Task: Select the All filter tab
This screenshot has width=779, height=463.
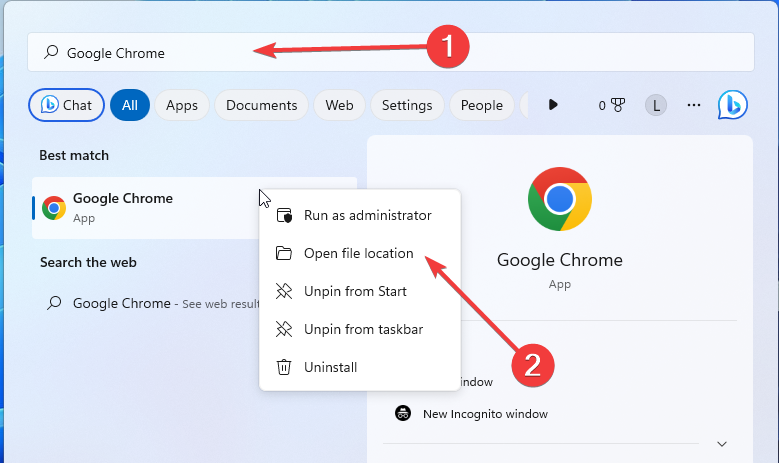Action: 130,105
